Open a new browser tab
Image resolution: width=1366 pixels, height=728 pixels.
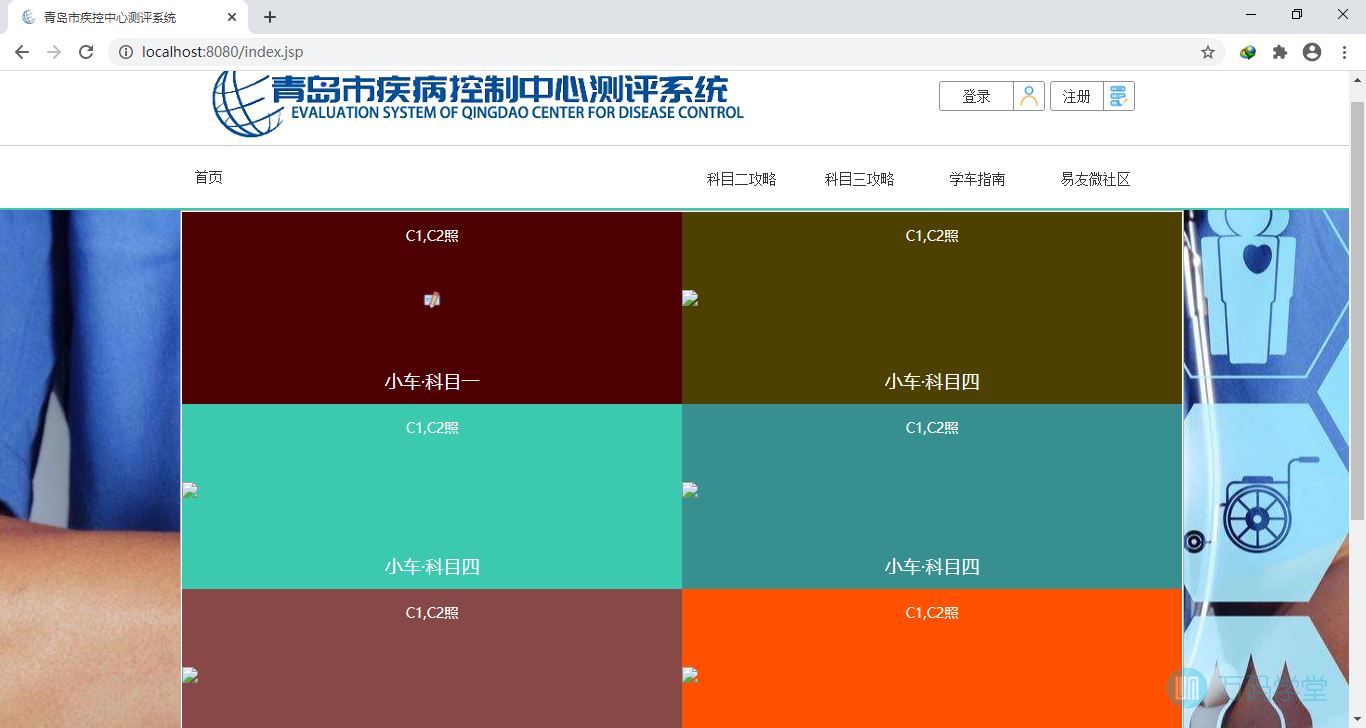(x=270, y=17)
